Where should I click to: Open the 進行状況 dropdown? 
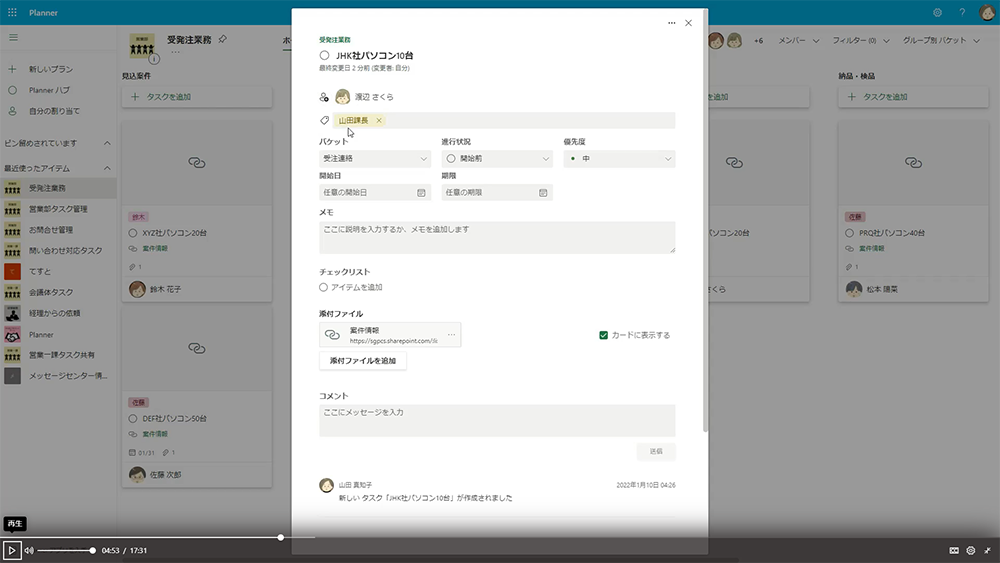click(x=497, y=159)
